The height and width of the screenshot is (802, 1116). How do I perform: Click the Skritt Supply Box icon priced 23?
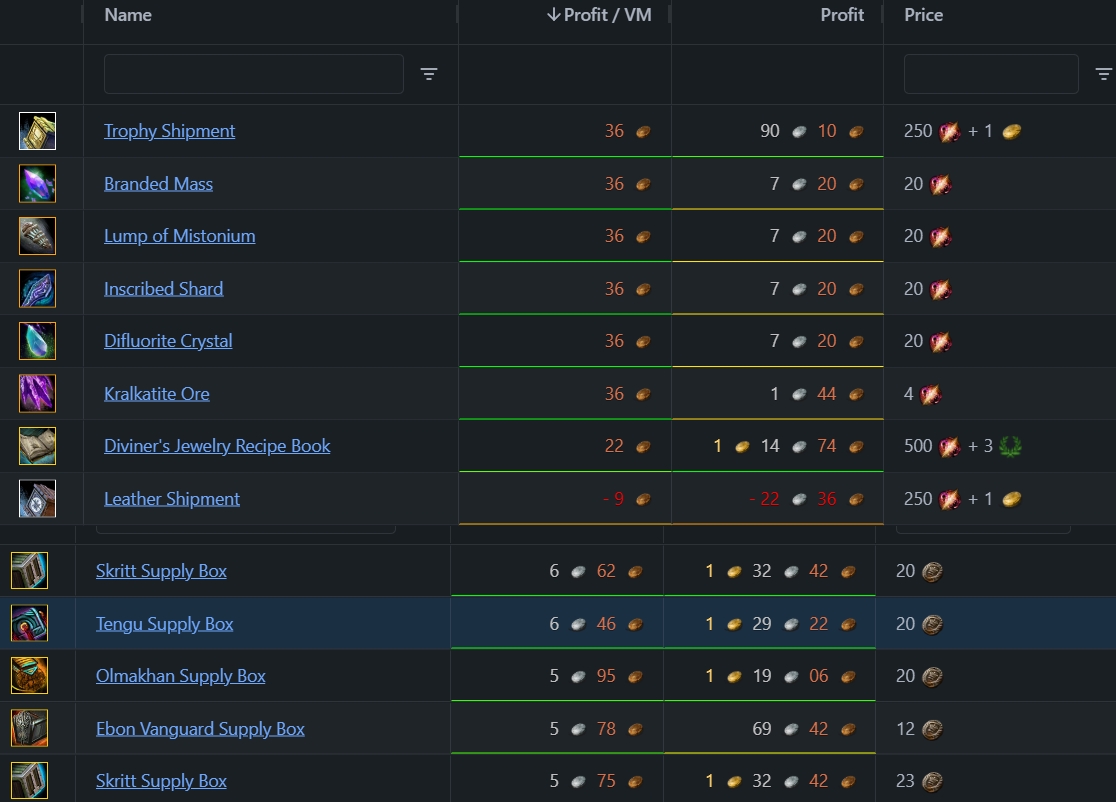click(29, 781)
